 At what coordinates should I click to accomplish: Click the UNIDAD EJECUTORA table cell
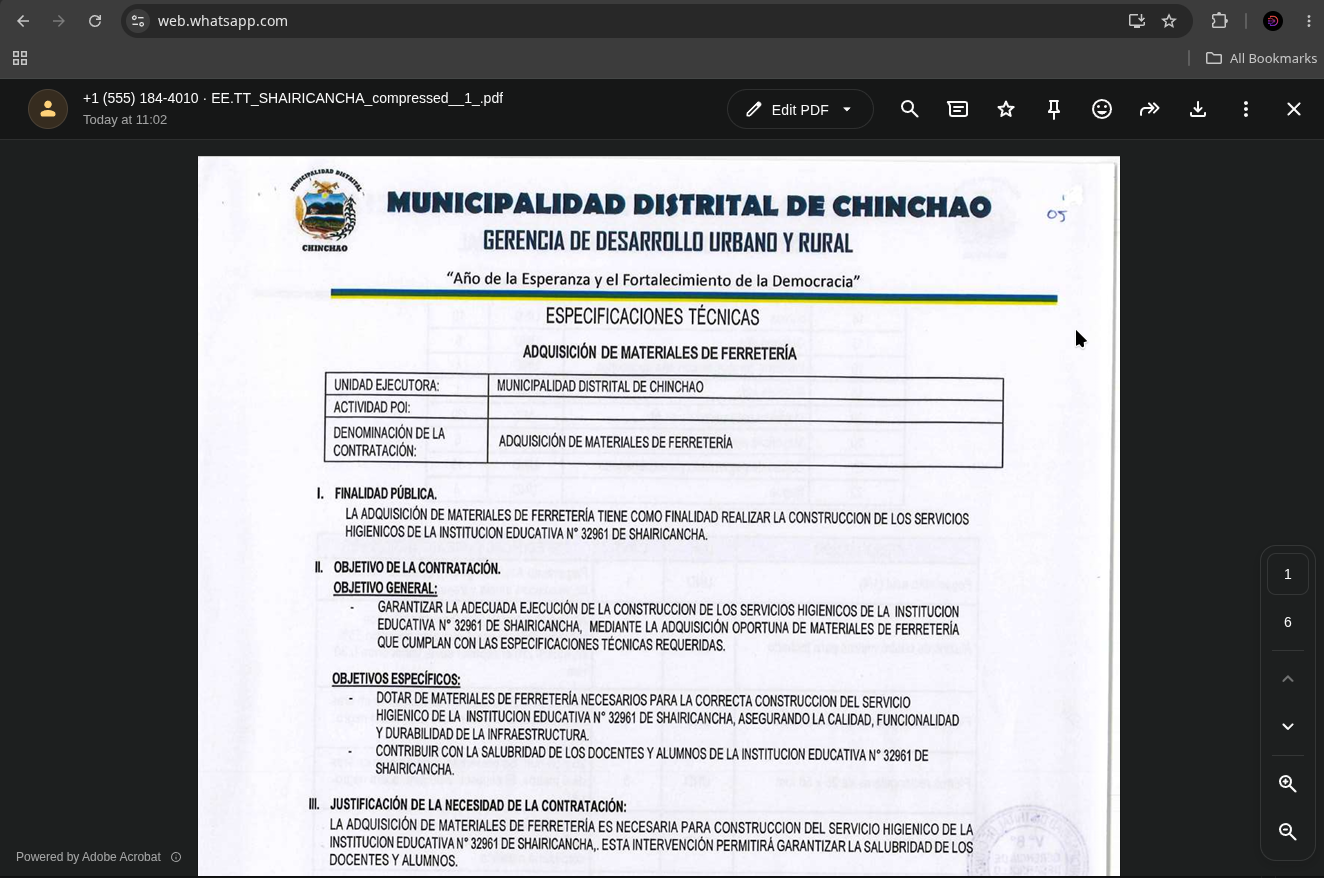[406, 386]
